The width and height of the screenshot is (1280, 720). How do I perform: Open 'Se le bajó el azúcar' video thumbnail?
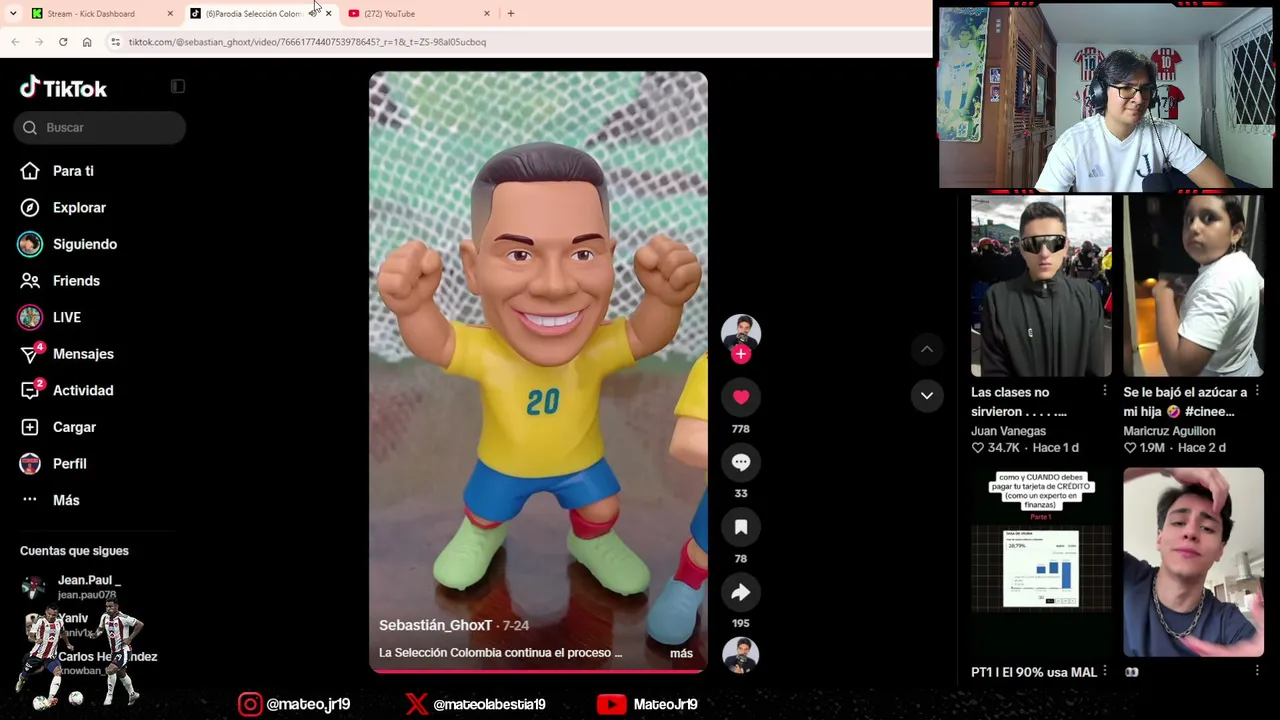(1193, 286)
